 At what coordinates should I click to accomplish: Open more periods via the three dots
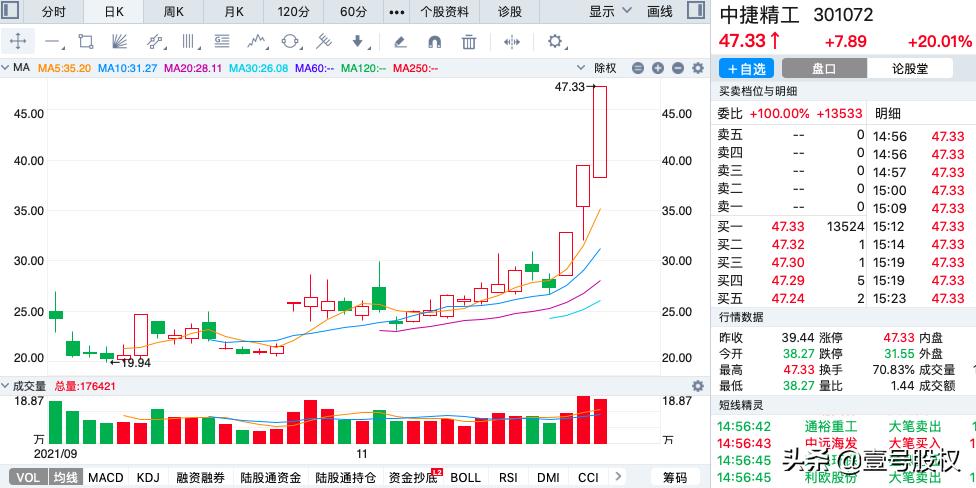[x=396, y=12]
